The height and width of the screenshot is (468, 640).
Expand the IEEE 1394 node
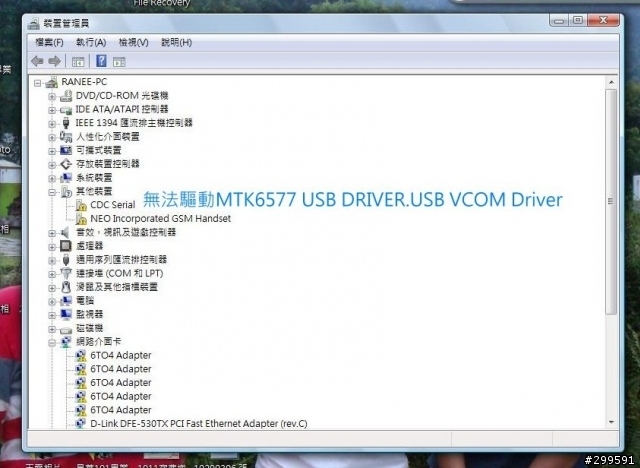click(52, 124)
